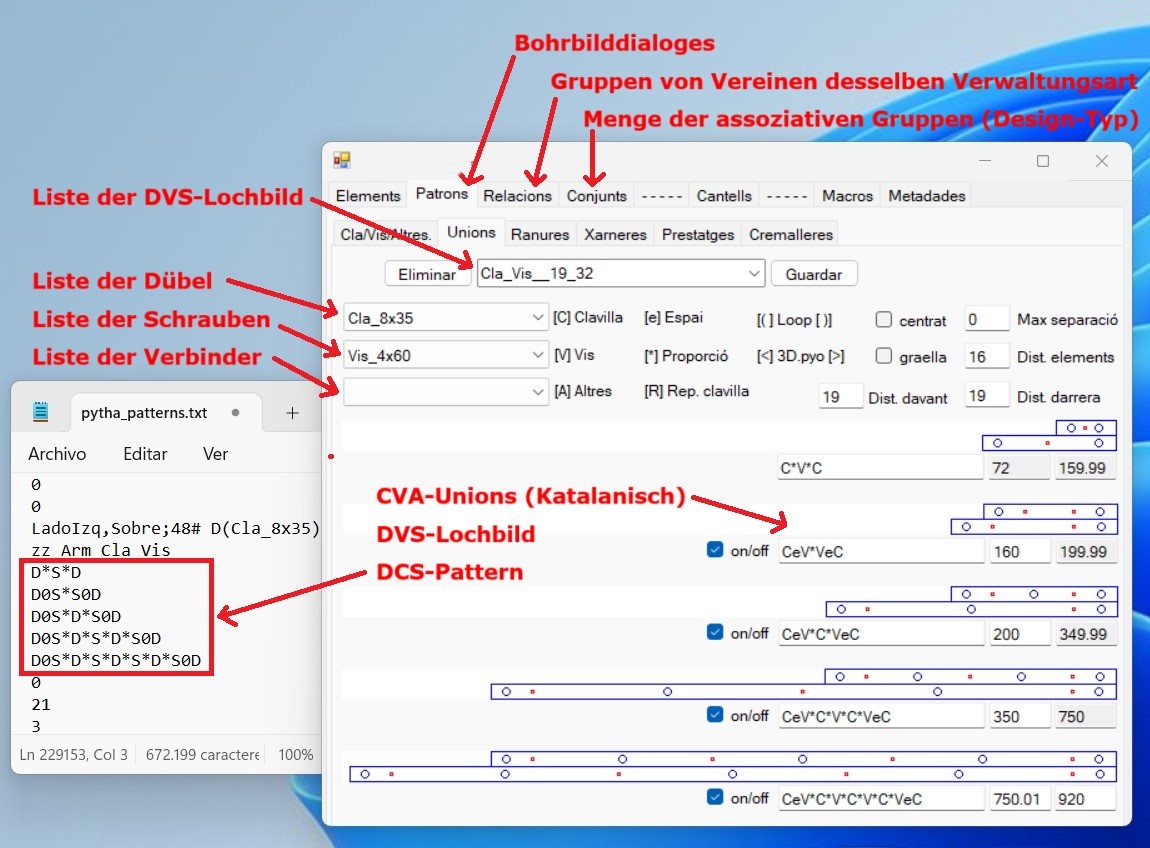Image resolution: width=1150 pixels, height=848 pixels.
Task: Open the Unions sub-tab
Action: click(x=471, y=233)
